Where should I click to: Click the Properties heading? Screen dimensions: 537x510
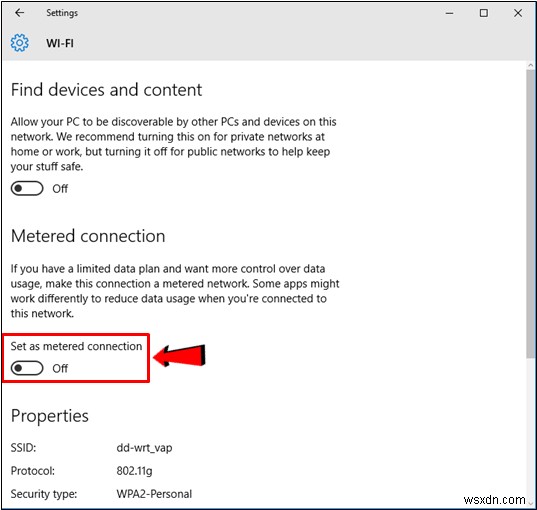[x=50, y=416]
